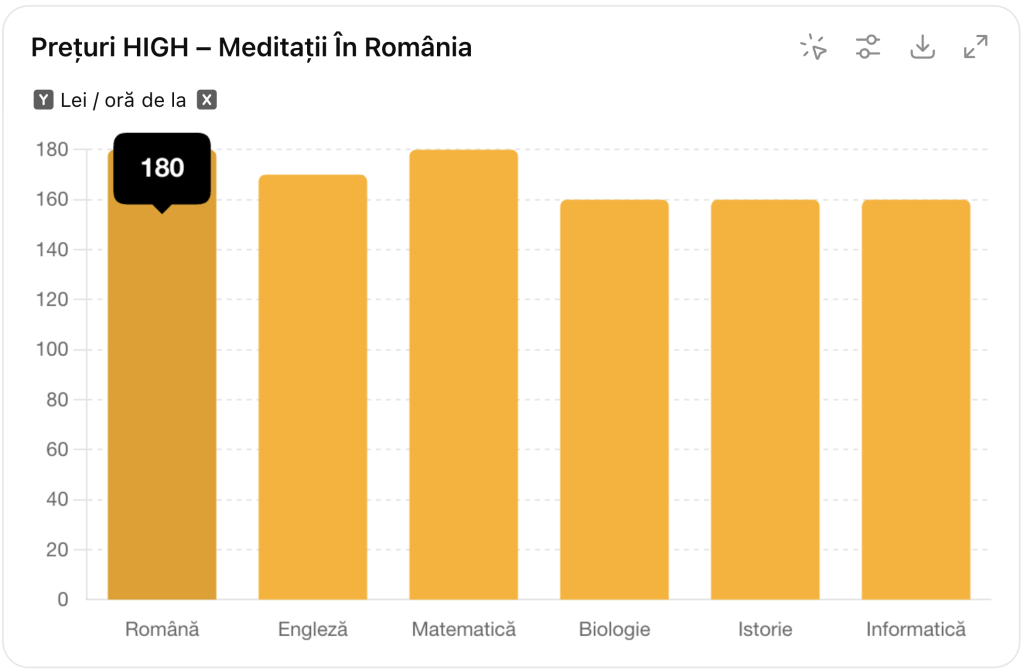Select the Română bar in the chart
This screenshot has width=1024, height=671.
tap(162, 400)
